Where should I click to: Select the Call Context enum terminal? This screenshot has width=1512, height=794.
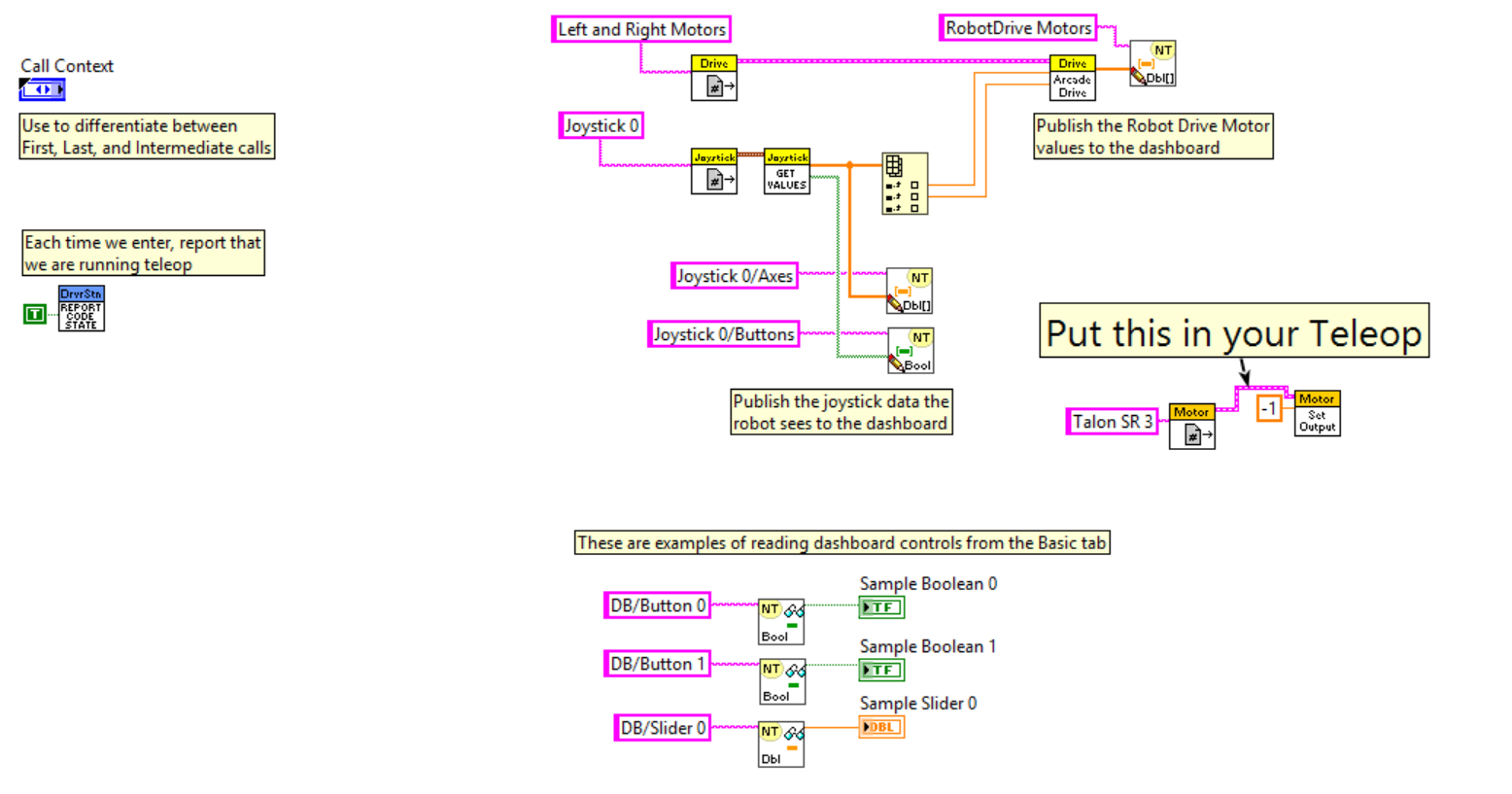pyautogui.click(x=42, y=89)
